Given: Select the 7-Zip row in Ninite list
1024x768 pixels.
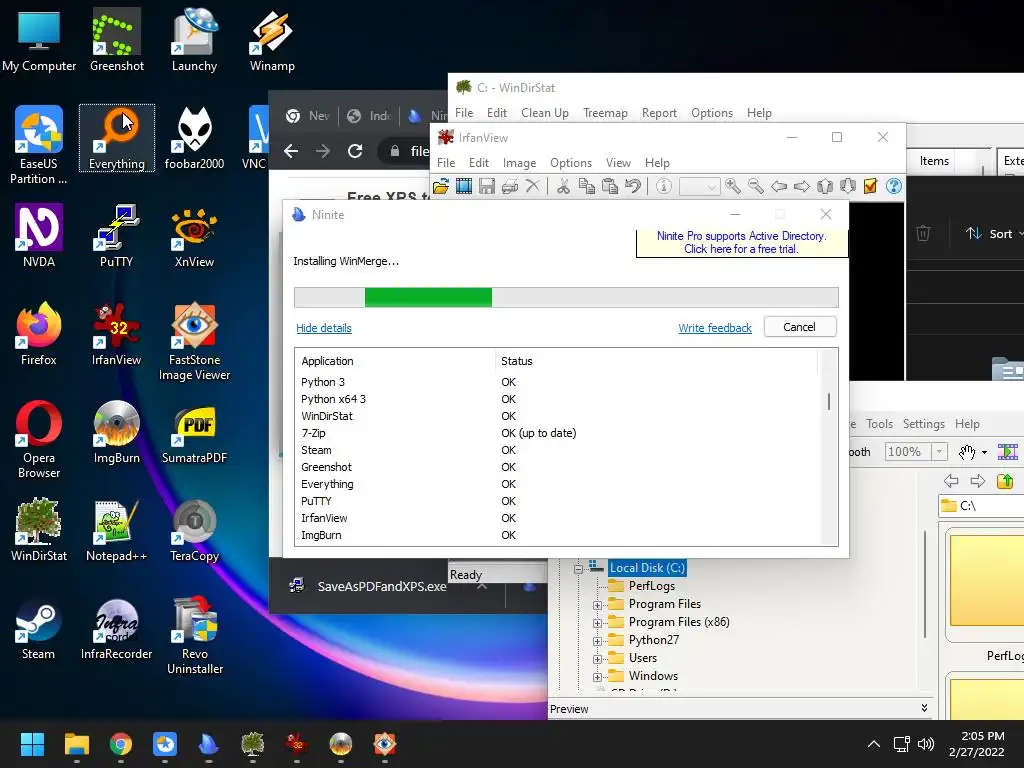Looking at the screenshot, I should (x=558, y=433).
